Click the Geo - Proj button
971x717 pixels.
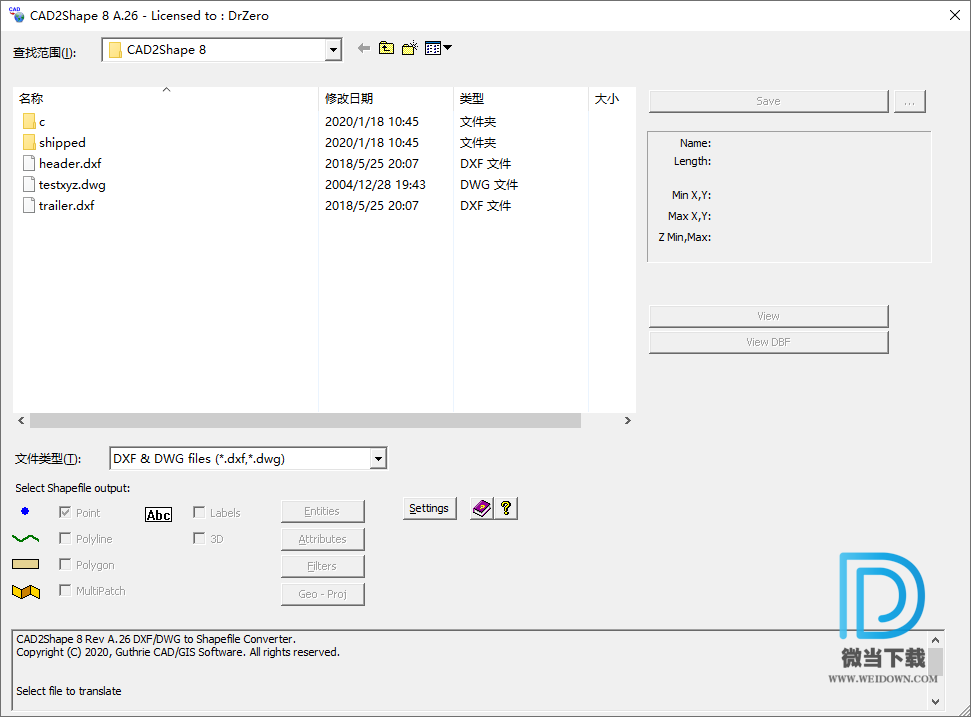[323, 594]
